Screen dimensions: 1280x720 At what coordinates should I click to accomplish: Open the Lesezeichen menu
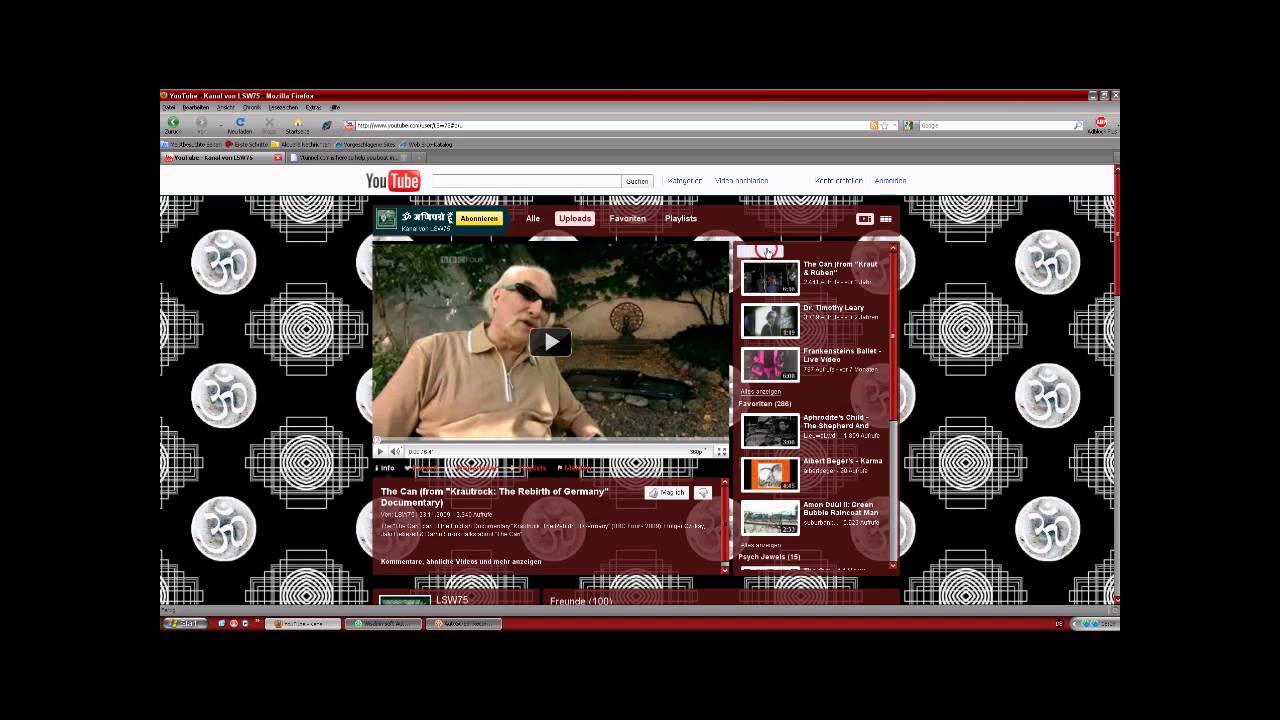click(283, 107)
